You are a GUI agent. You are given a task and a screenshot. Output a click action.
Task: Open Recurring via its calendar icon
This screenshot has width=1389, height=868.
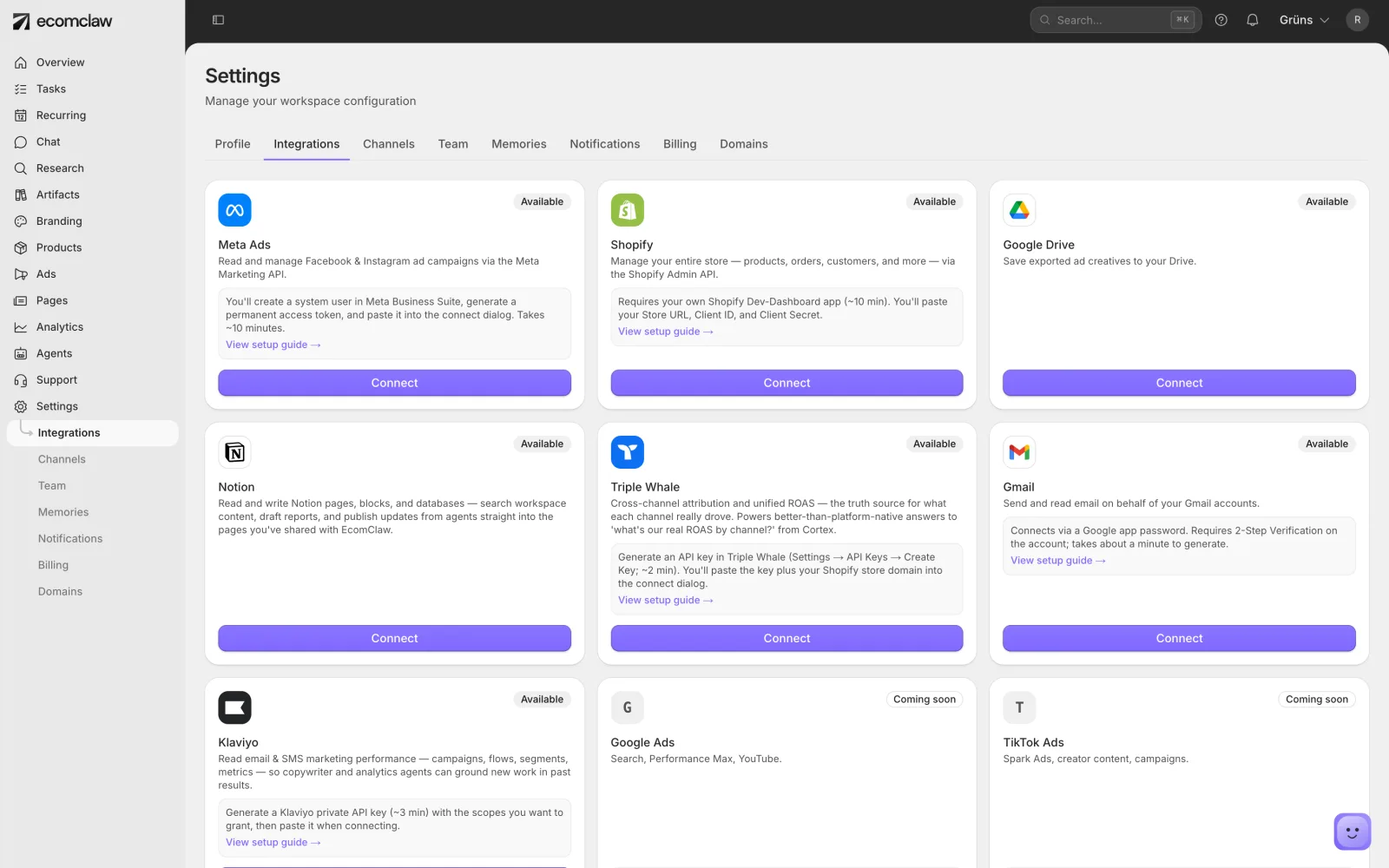pyautogui.click(x=21, y=115)
